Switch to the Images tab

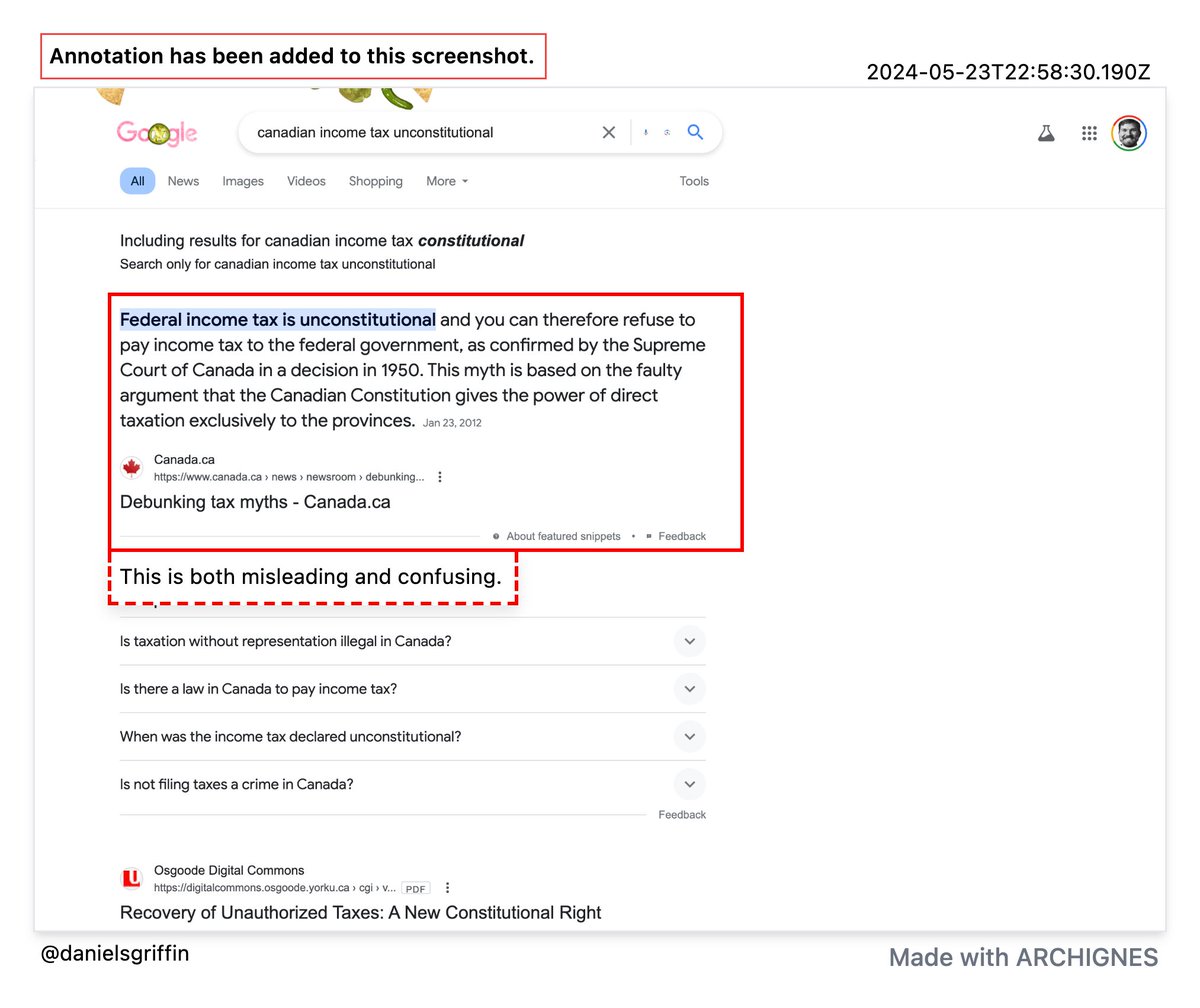243,181
